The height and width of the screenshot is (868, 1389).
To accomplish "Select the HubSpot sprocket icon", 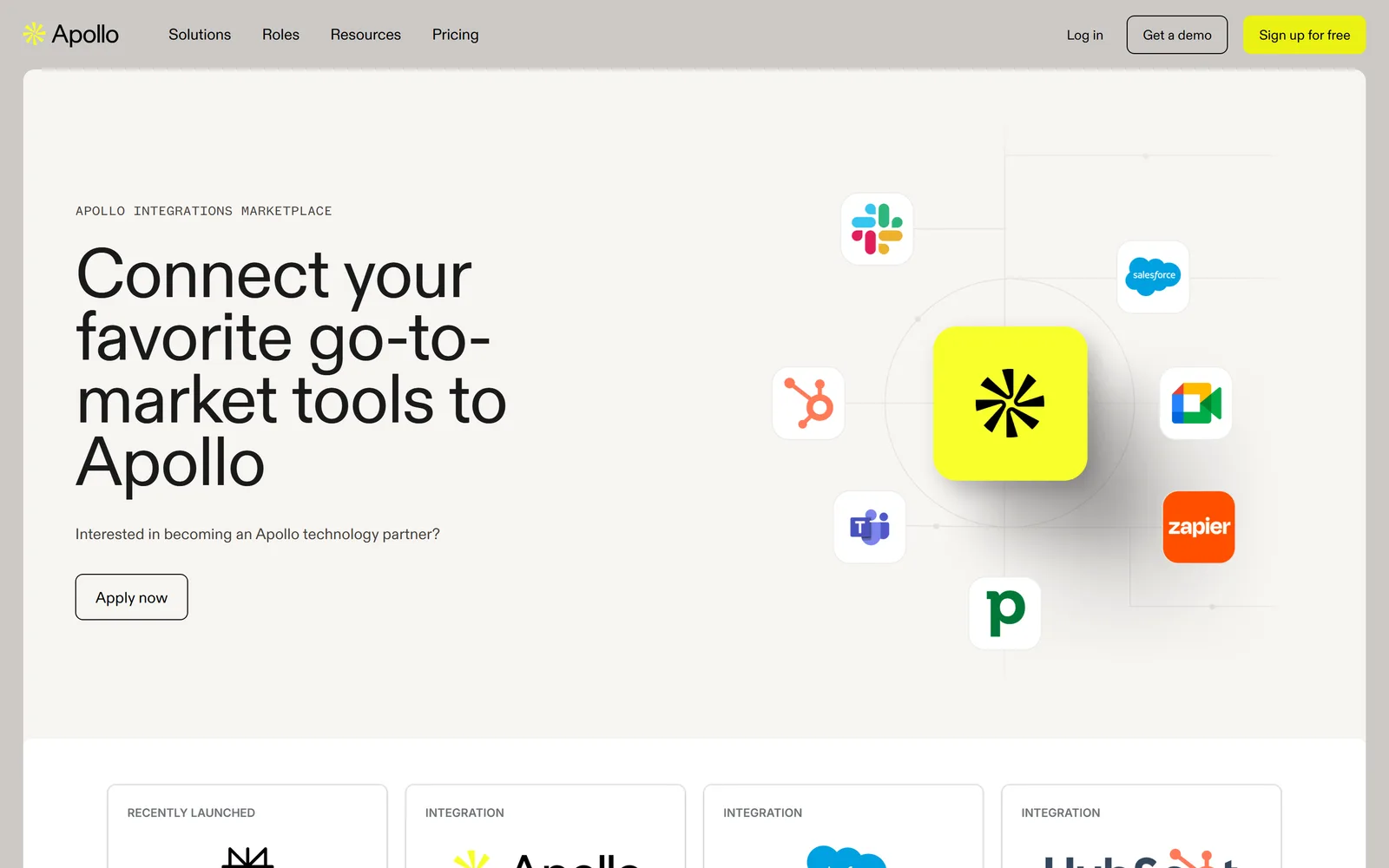I will point(808,403).
